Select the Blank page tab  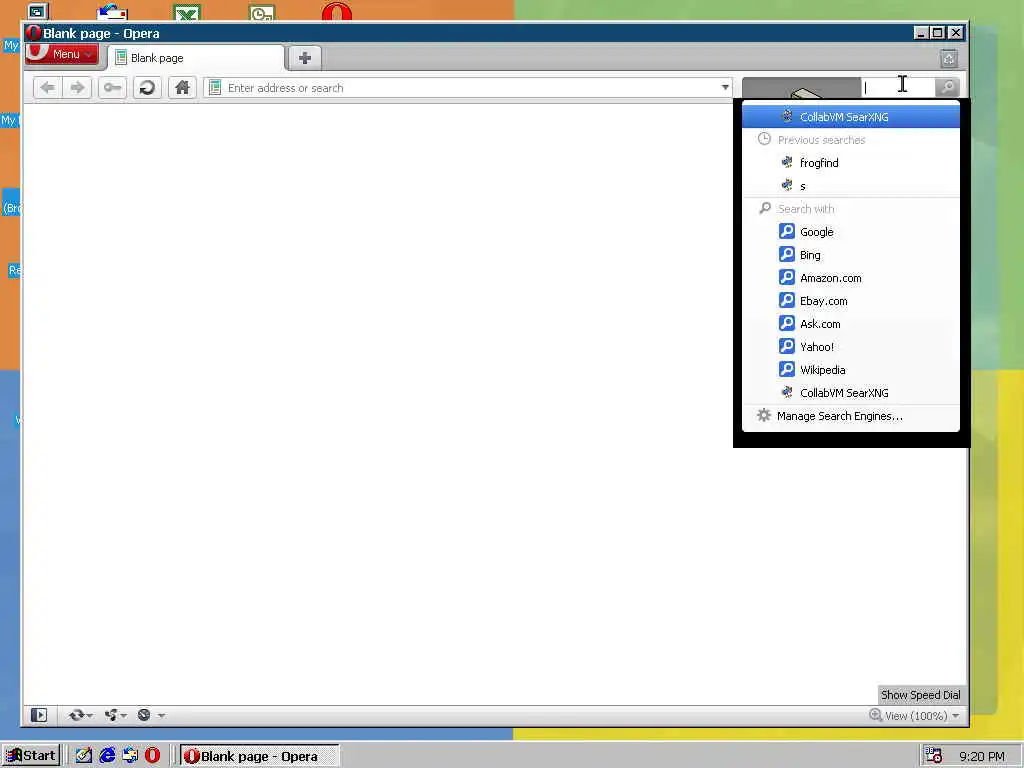pyautogui.click(x=197, y=58)
